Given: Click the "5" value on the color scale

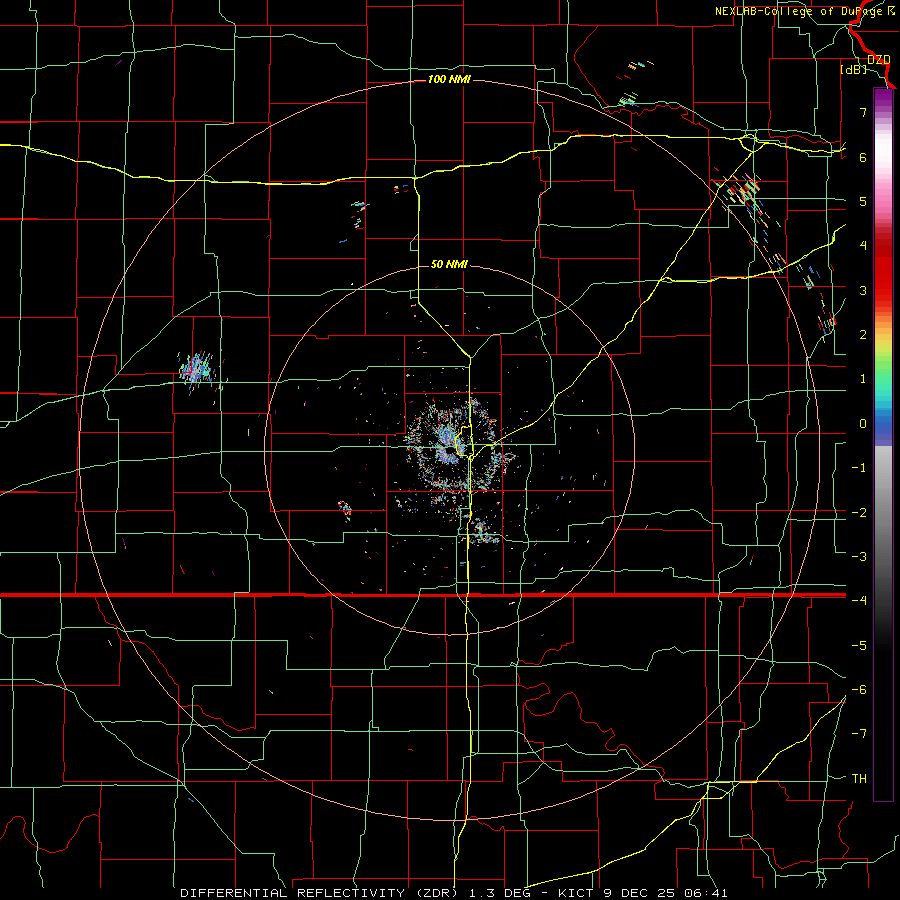Looking at the screenshot, I should [863, 201].
